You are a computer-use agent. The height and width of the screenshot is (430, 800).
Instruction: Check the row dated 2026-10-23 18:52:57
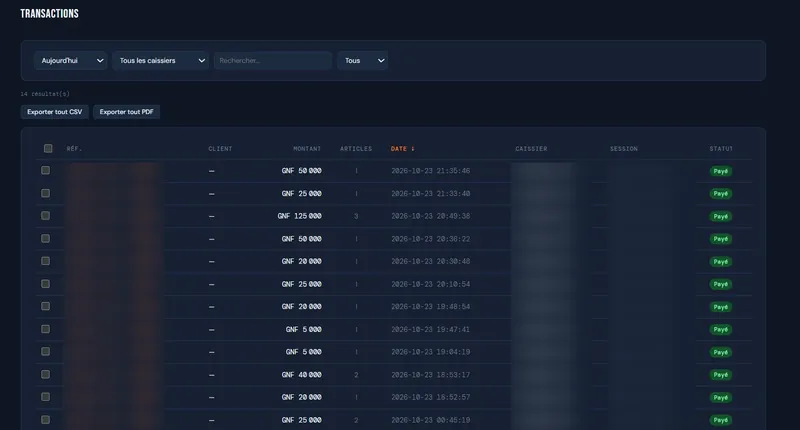pyautogui.click(x=45, y=397)
